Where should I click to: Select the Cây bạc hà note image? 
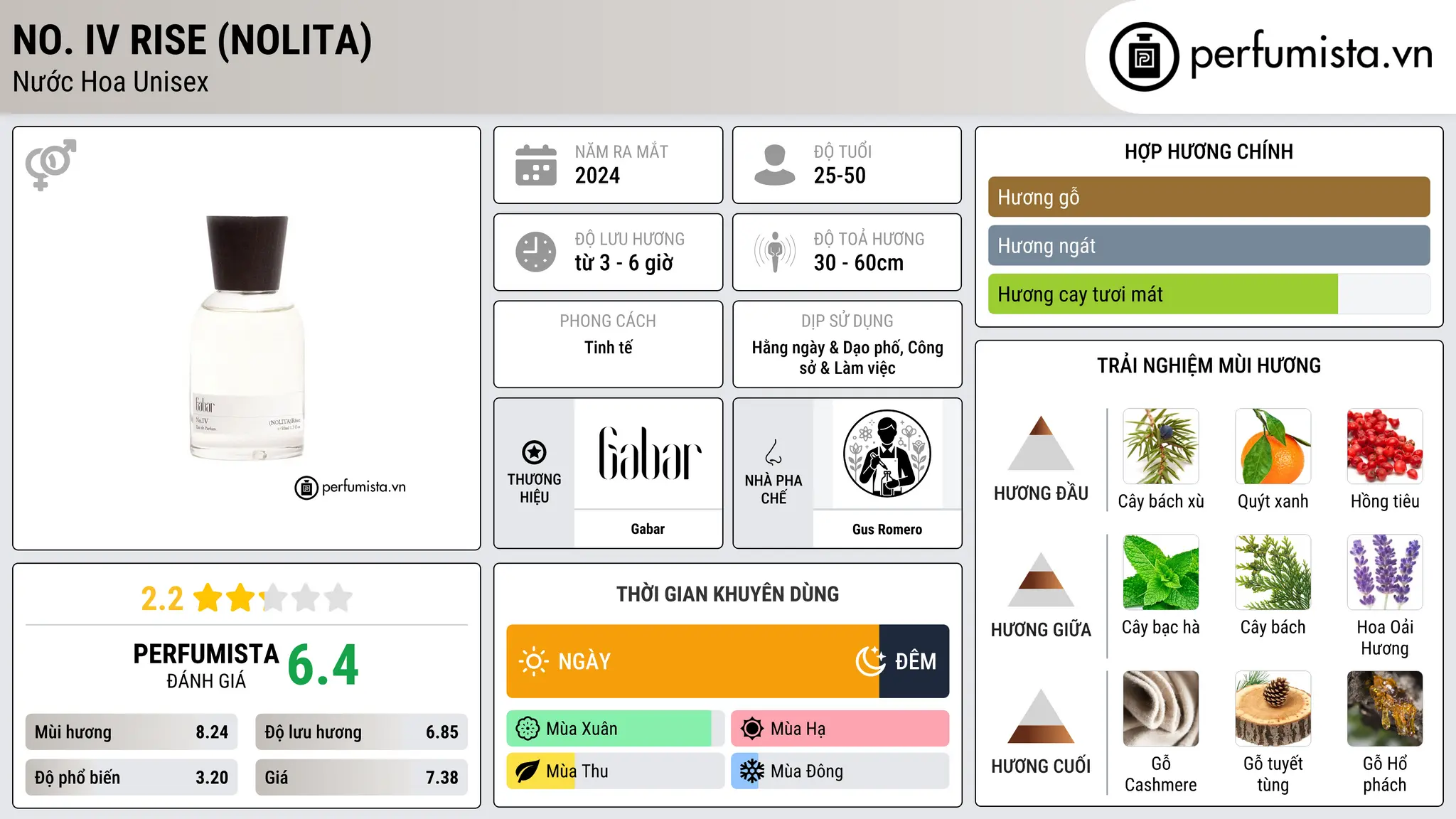[1161, 572]
